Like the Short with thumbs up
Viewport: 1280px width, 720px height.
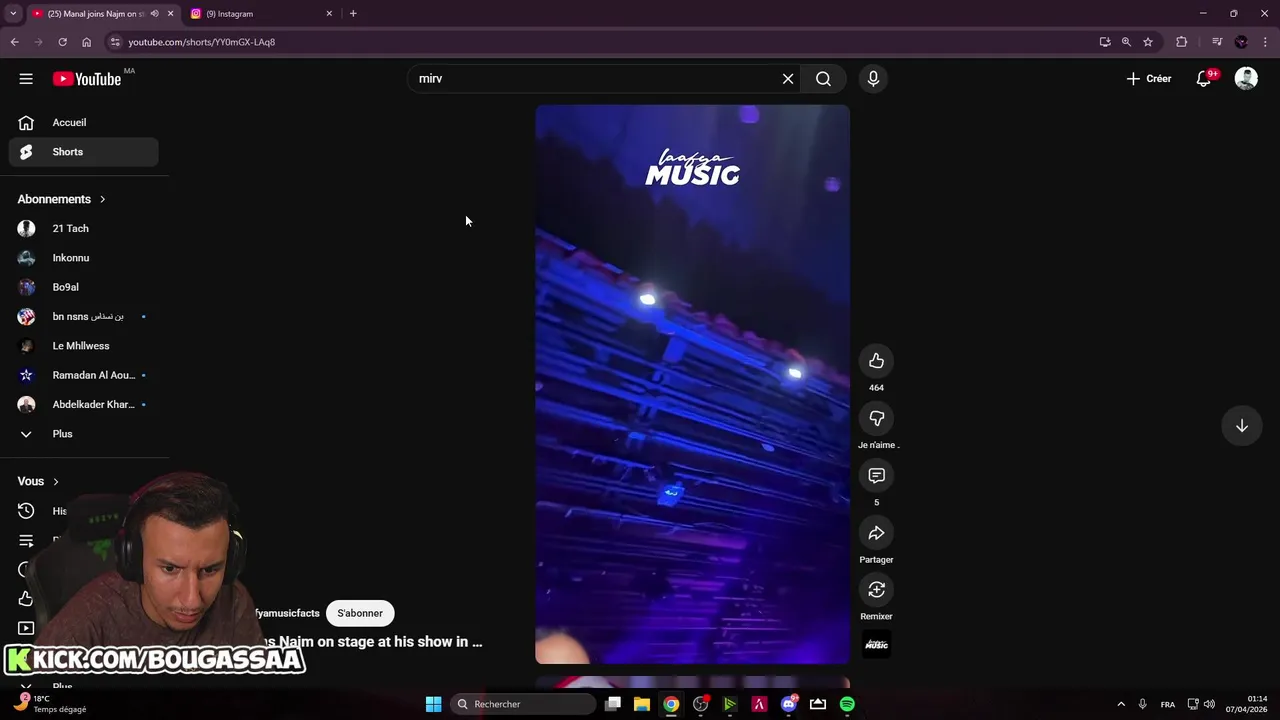[876, 361]
